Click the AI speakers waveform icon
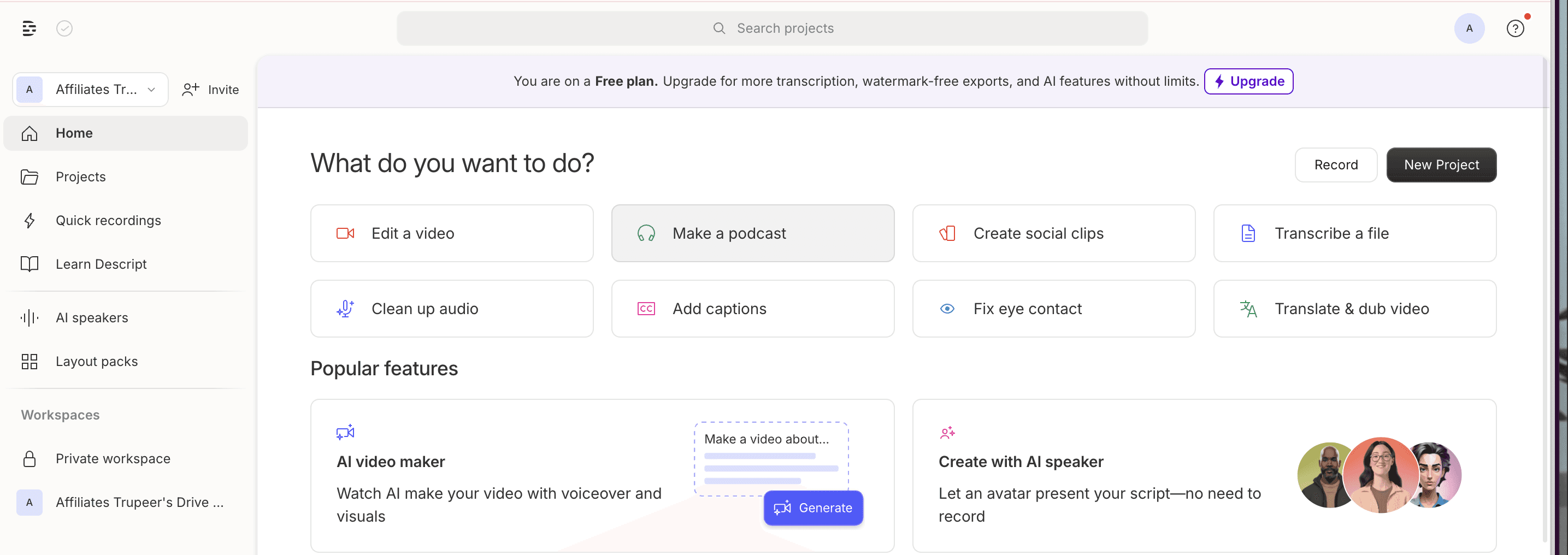The image size is (1568, 555). (x=29, y=317)
